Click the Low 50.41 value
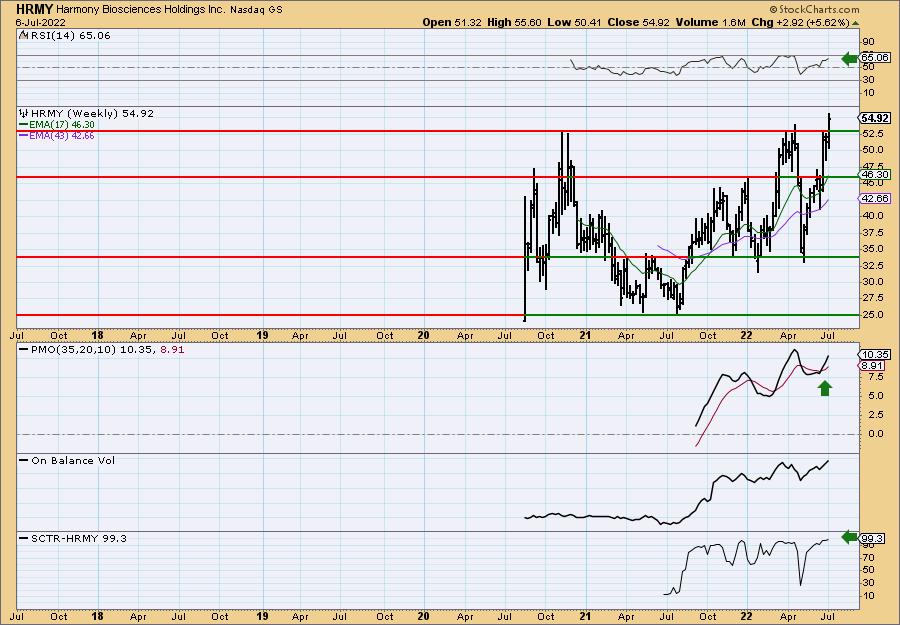 pyautogui.click(x=573, y=22)
